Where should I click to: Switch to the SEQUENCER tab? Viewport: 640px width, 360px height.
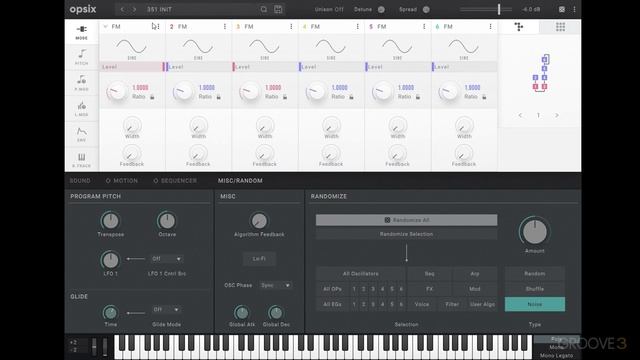tap(175, 181)
